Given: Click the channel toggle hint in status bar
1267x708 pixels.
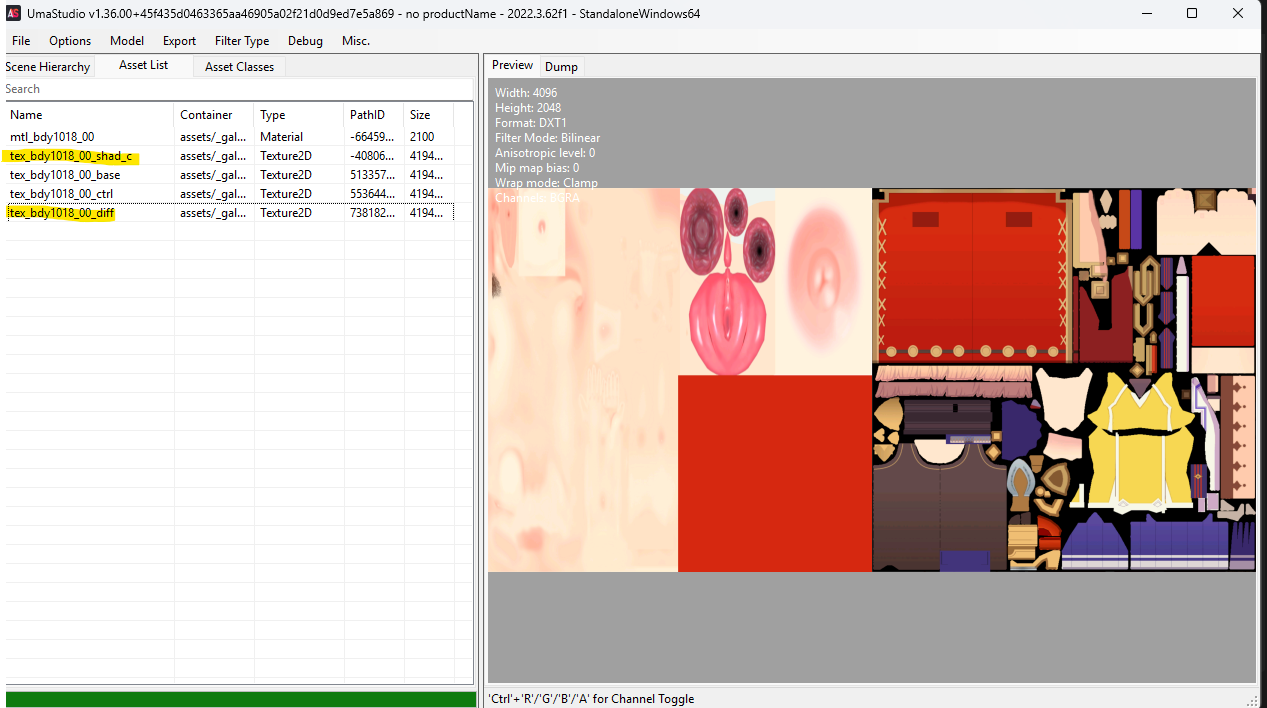Looking at the screenshot, I should click(x=591, y=699).
